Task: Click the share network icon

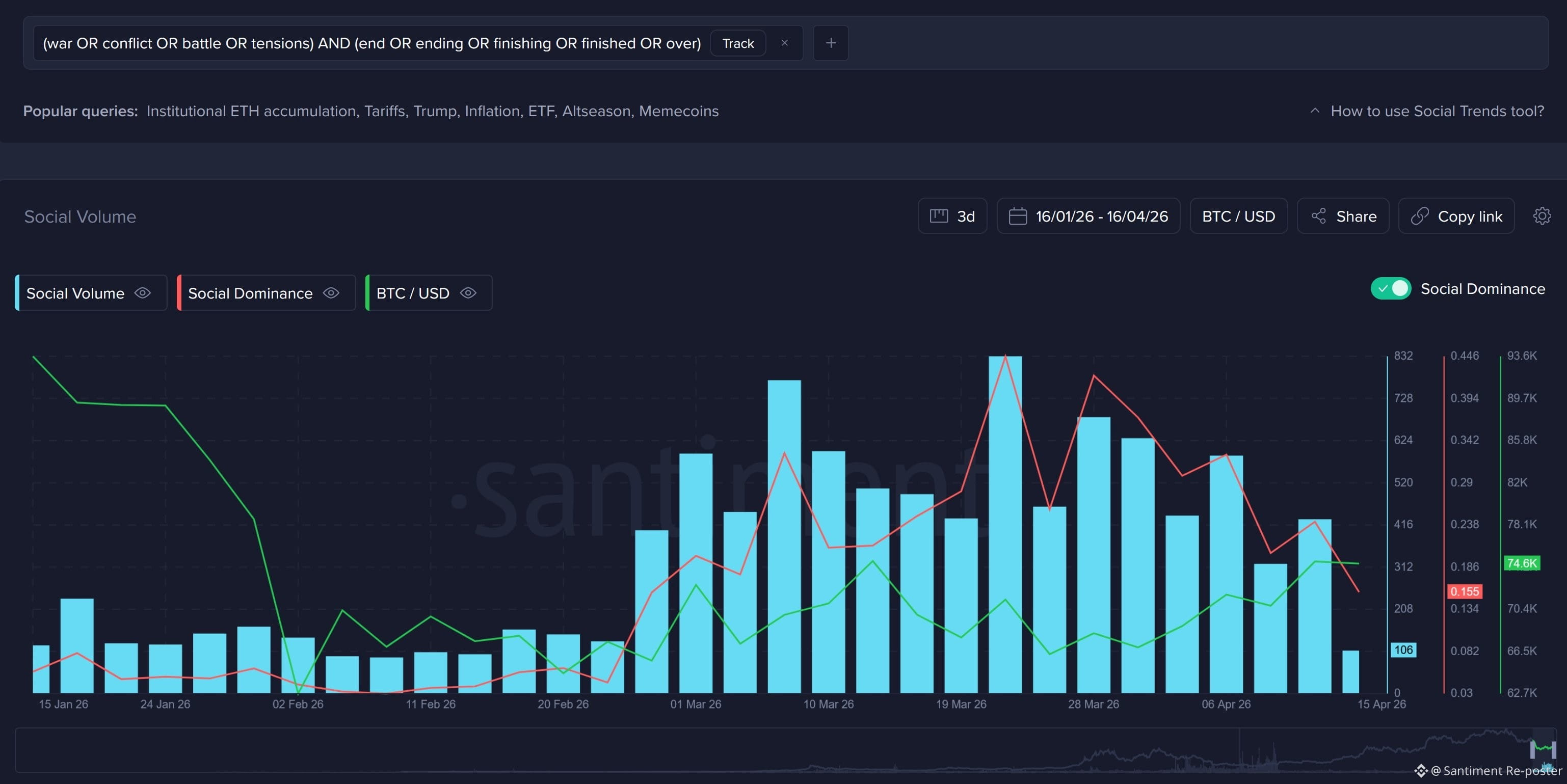Action: point(1319,216)
